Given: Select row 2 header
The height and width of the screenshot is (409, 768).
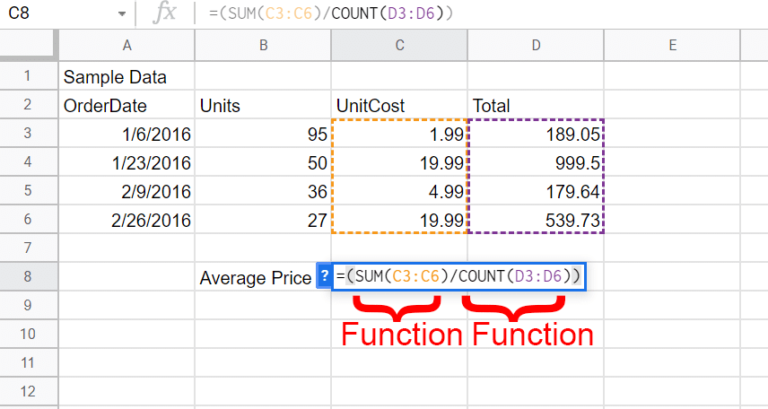Looking at the screenshot, I should [28, 104].
